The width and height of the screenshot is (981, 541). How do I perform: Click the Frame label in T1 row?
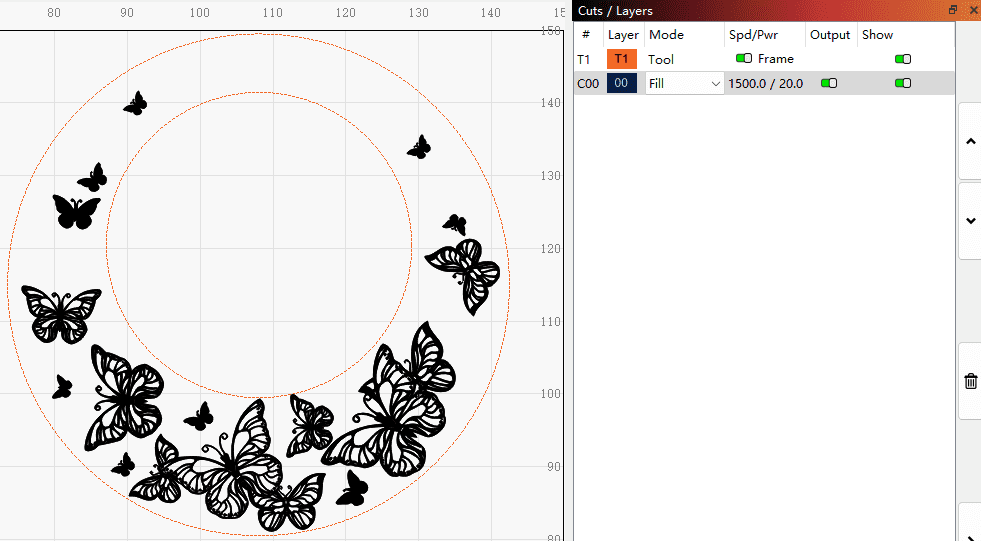pyautogui.click(x=775, y=59)
